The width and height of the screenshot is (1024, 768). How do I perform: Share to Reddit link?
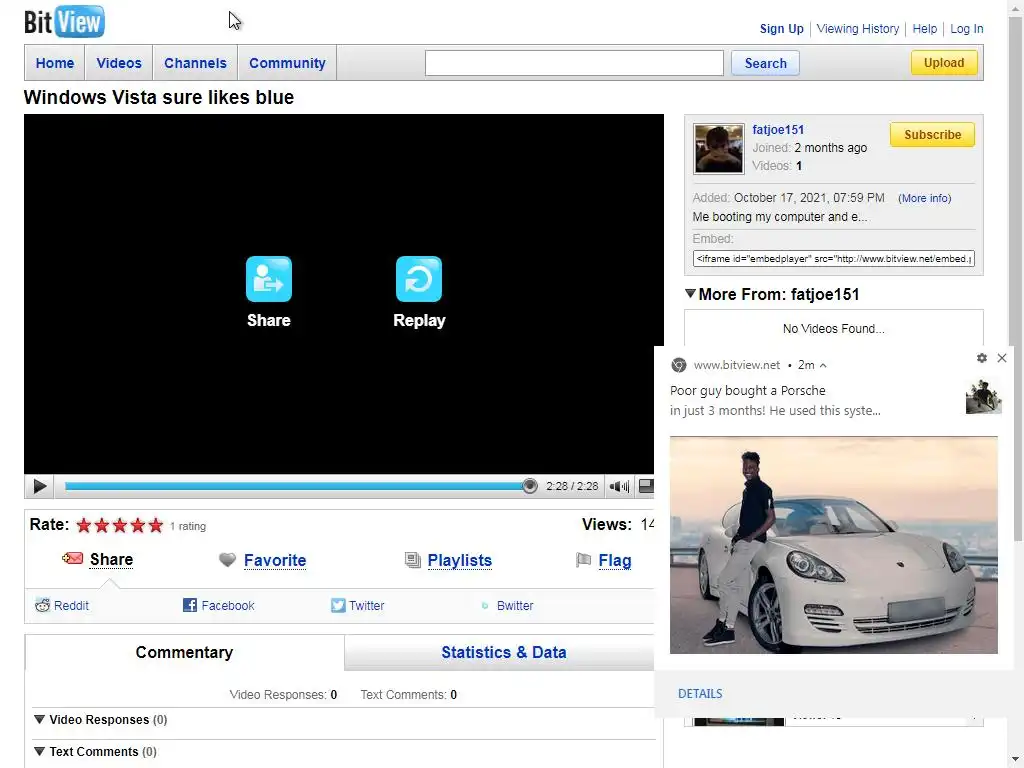[x=71, y=605]
